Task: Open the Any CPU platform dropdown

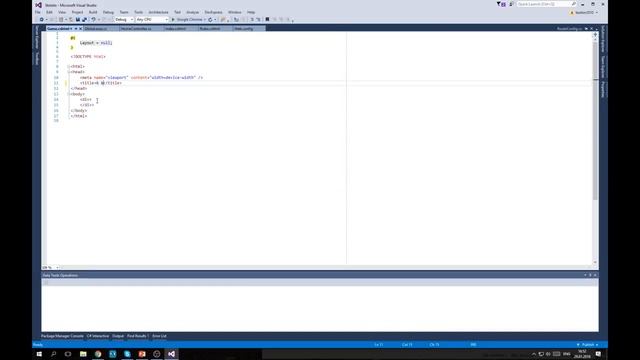Action: pyautogui.click(x=152, y=20)
